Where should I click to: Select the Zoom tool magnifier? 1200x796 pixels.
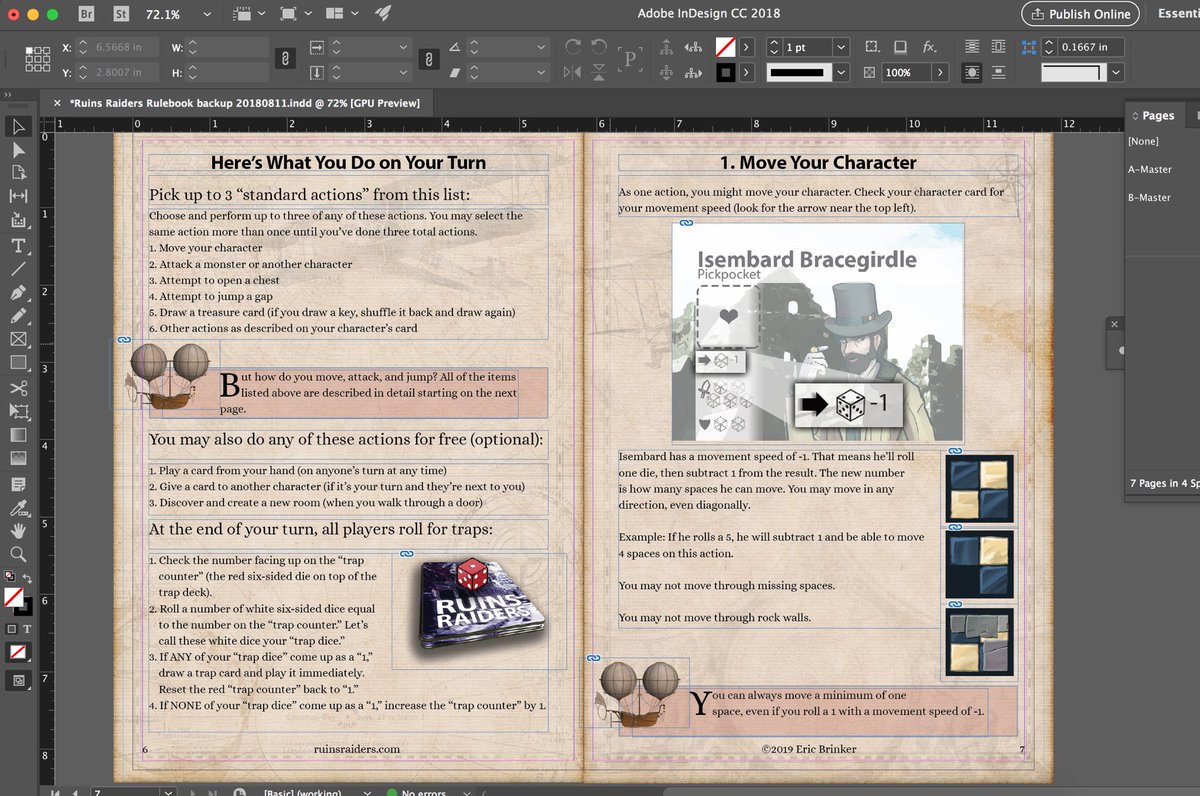coord(18,554)
